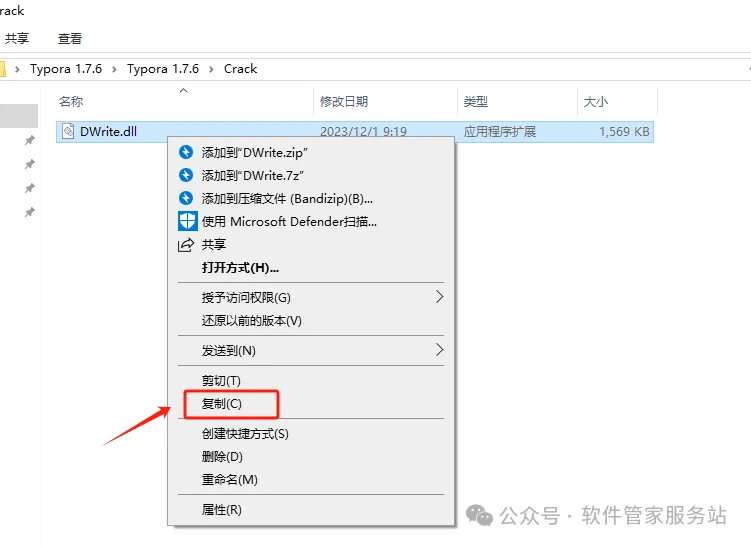This screenshot has width=751, height=546.
Task: Click 共享 in the context menu
Action: tap(311, 245)
